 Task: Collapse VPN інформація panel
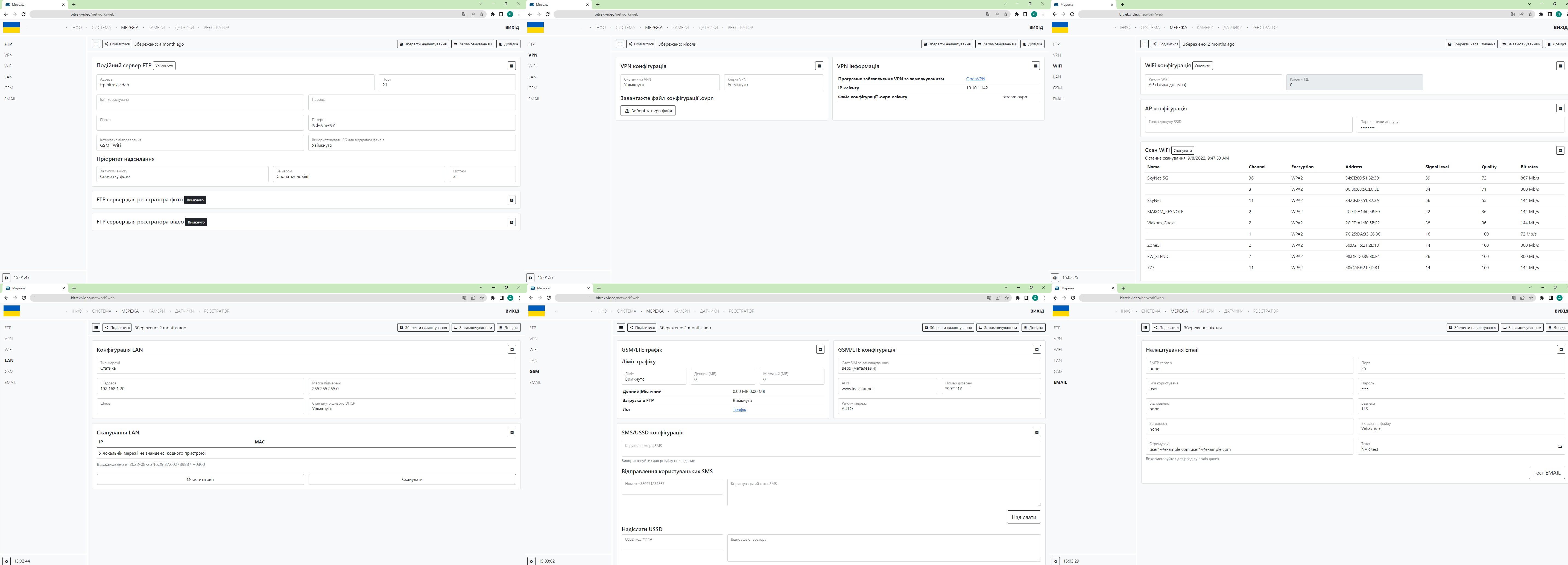tap(1035, 66)
